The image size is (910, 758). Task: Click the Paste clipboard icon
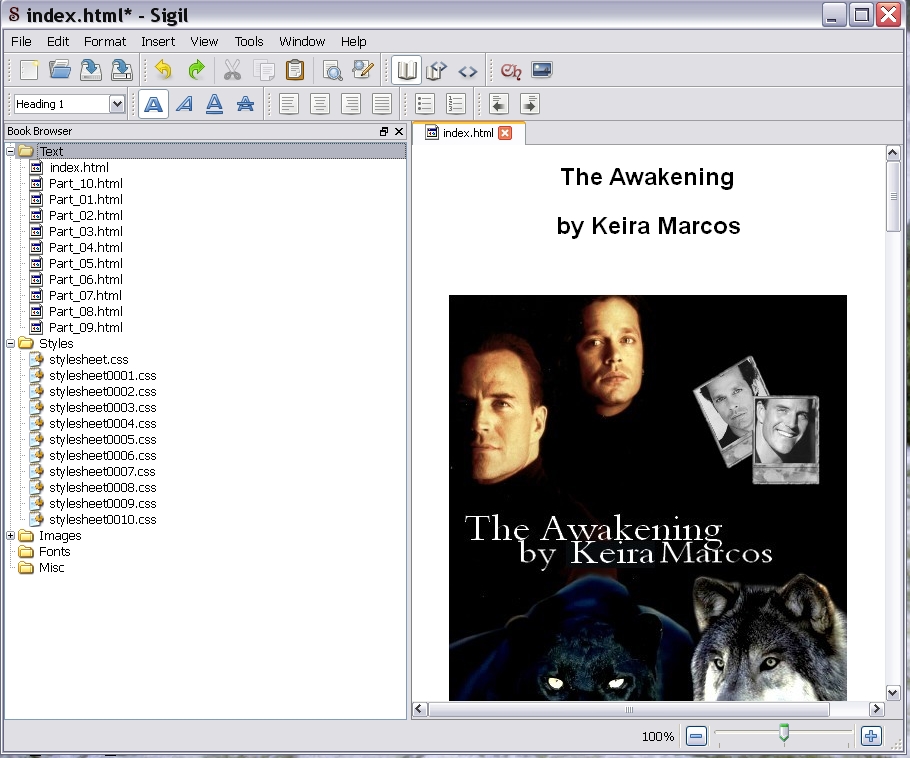(x=295, y=70)
